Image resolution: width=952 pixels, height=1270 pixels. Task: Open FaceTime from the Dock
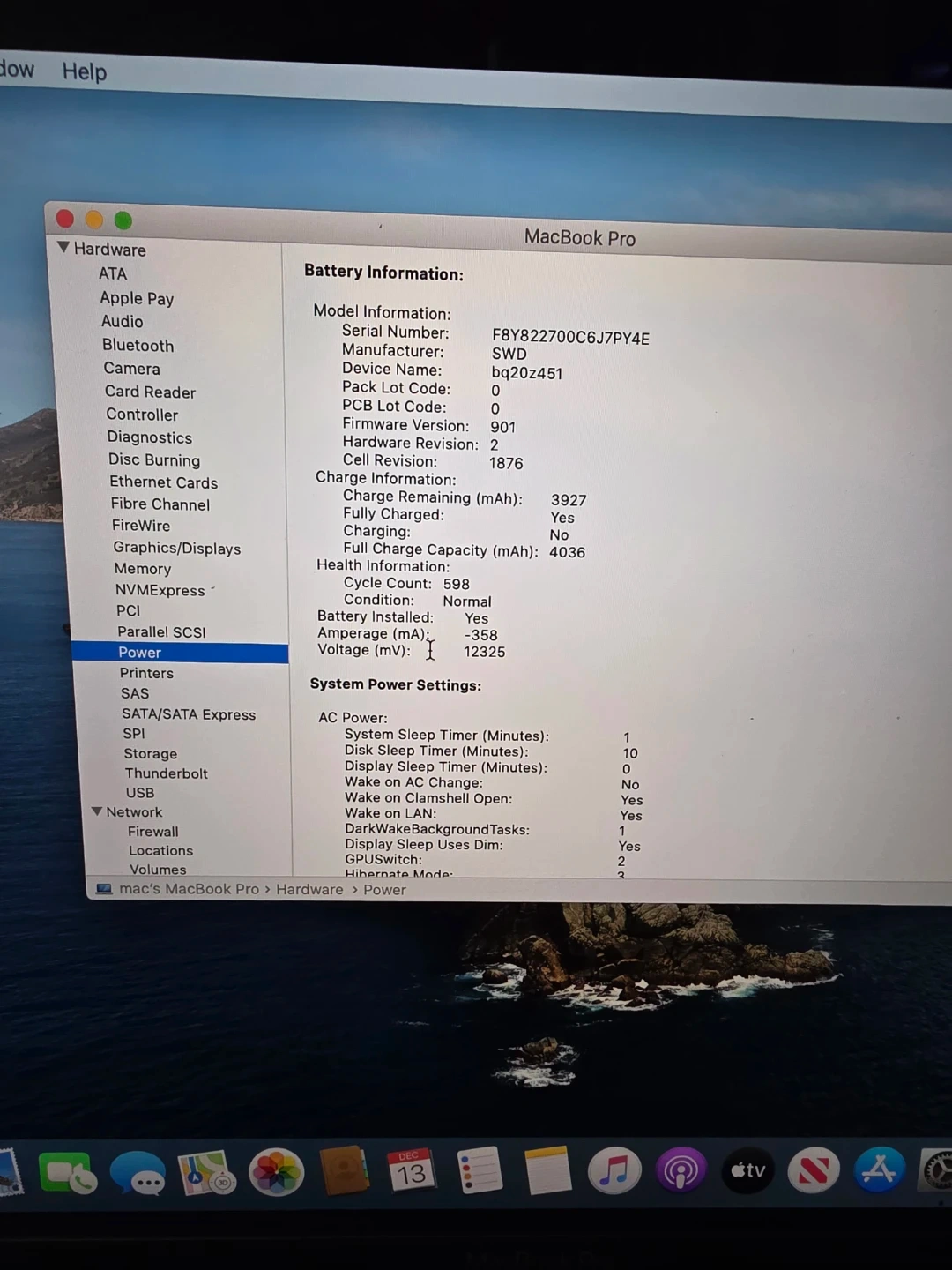68,1174
